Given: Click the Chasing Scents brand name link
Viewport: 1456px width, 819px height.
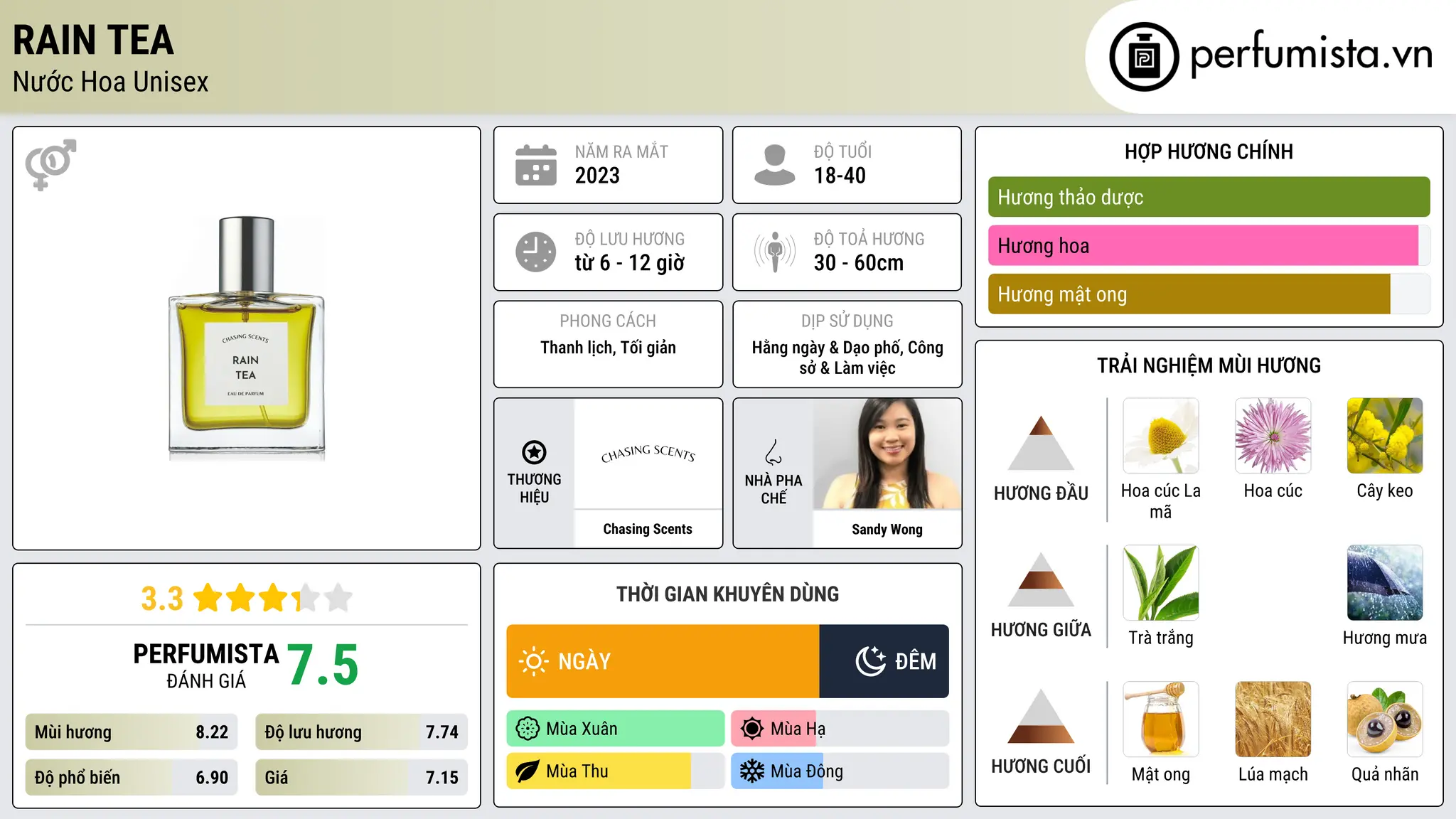Looking at the screenshot, I should click(x=648, y=529).
